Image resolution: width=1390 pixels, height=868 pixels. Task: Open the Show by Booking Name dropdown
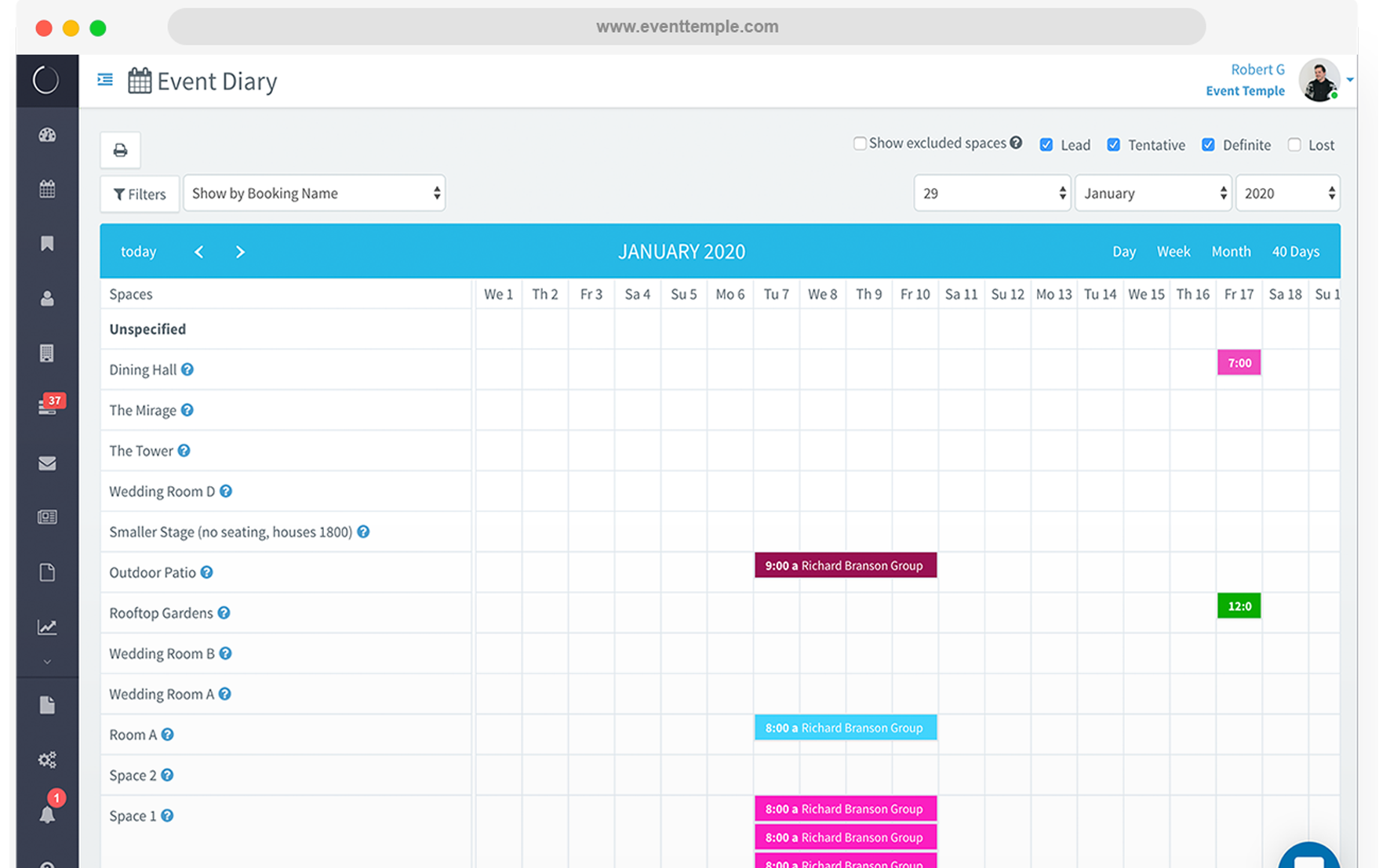point(315,193)
